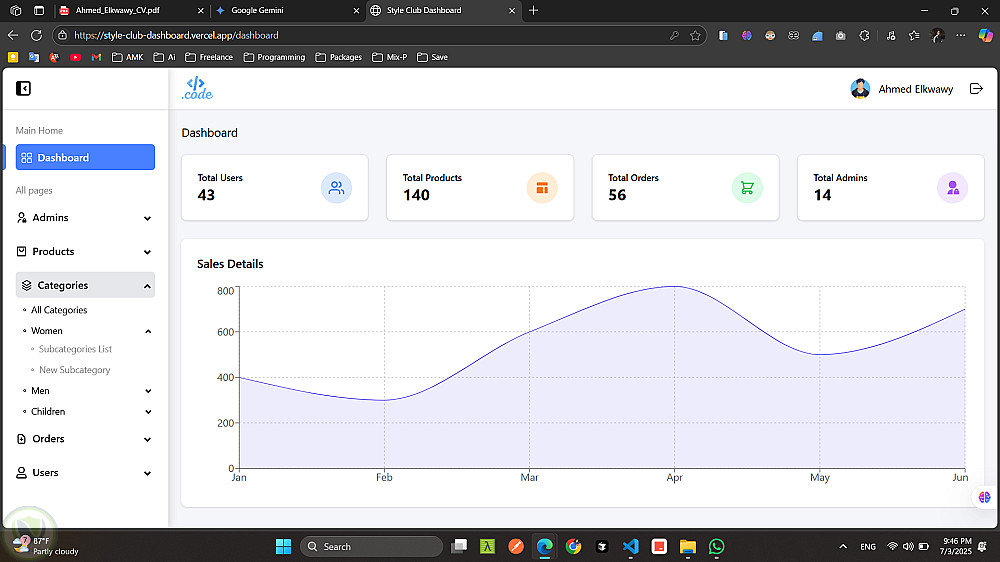
Task: Open the YouTube bookmark icon
Action: click(x=75, y=57)
